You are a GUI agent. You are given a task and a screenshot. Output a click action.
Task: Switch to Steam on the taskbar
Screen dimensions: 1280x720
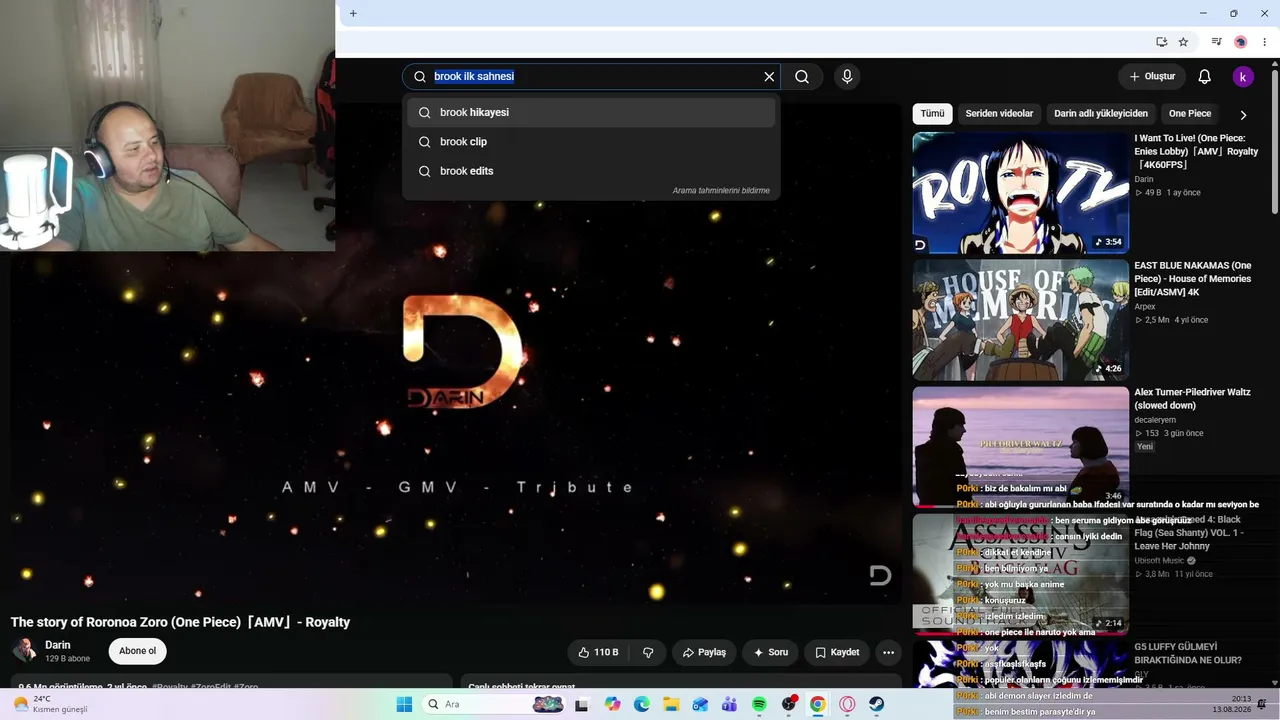877,704
